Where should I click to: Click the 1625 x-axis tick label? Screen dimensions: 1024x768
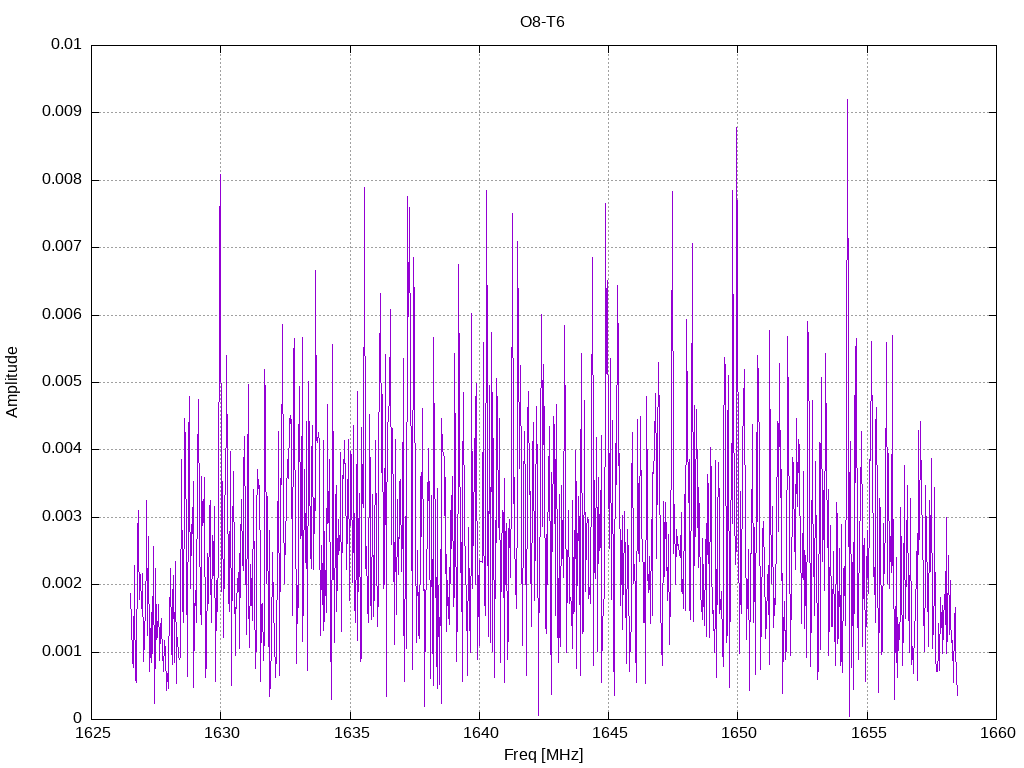[93, 733]
